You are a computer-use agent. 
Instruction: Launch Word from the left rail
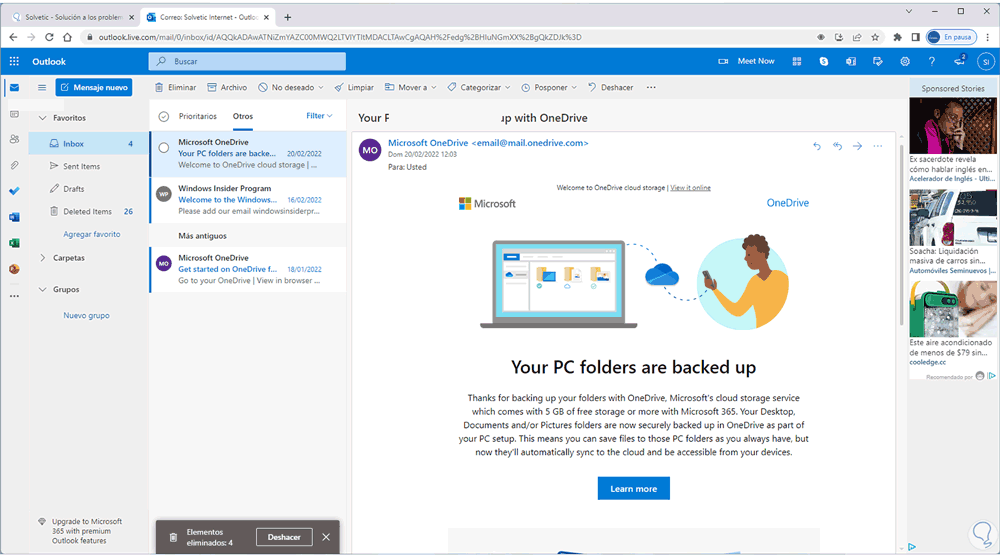[x=14, y=217]
